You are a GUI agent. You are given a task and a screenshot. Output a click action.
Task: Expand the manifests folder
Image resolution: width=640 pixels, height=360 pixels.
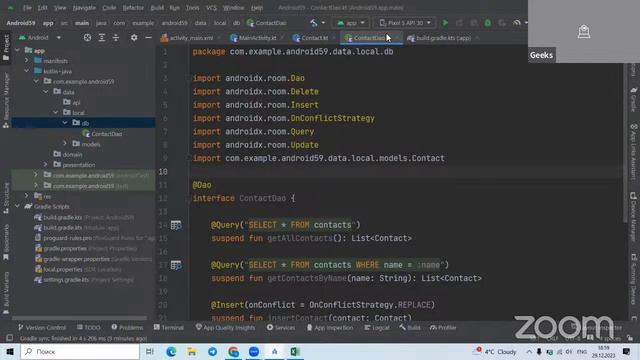[x=27, y=60]
